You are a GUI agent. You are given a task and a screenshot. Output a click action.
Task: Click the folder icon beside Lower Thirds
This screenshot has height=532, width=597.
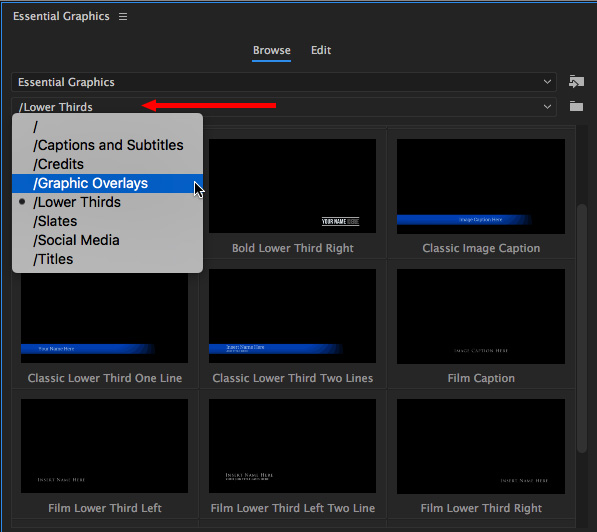(576, 106)
